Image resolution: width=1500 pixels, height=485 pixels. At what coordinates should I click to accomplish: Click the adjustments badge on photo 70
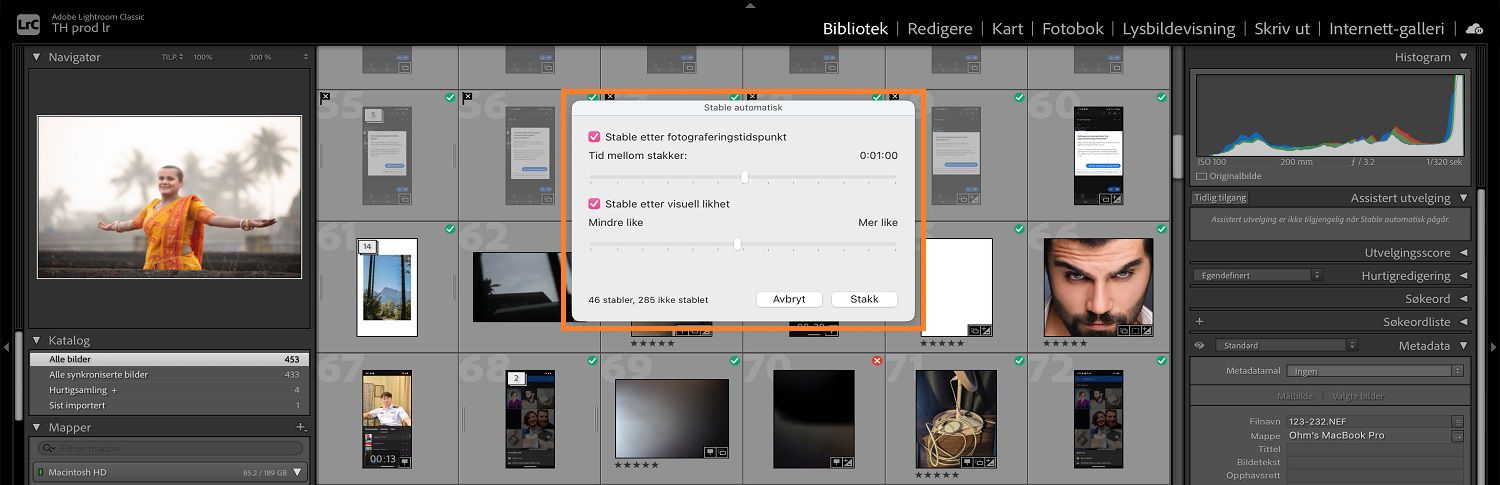point(848,462)
